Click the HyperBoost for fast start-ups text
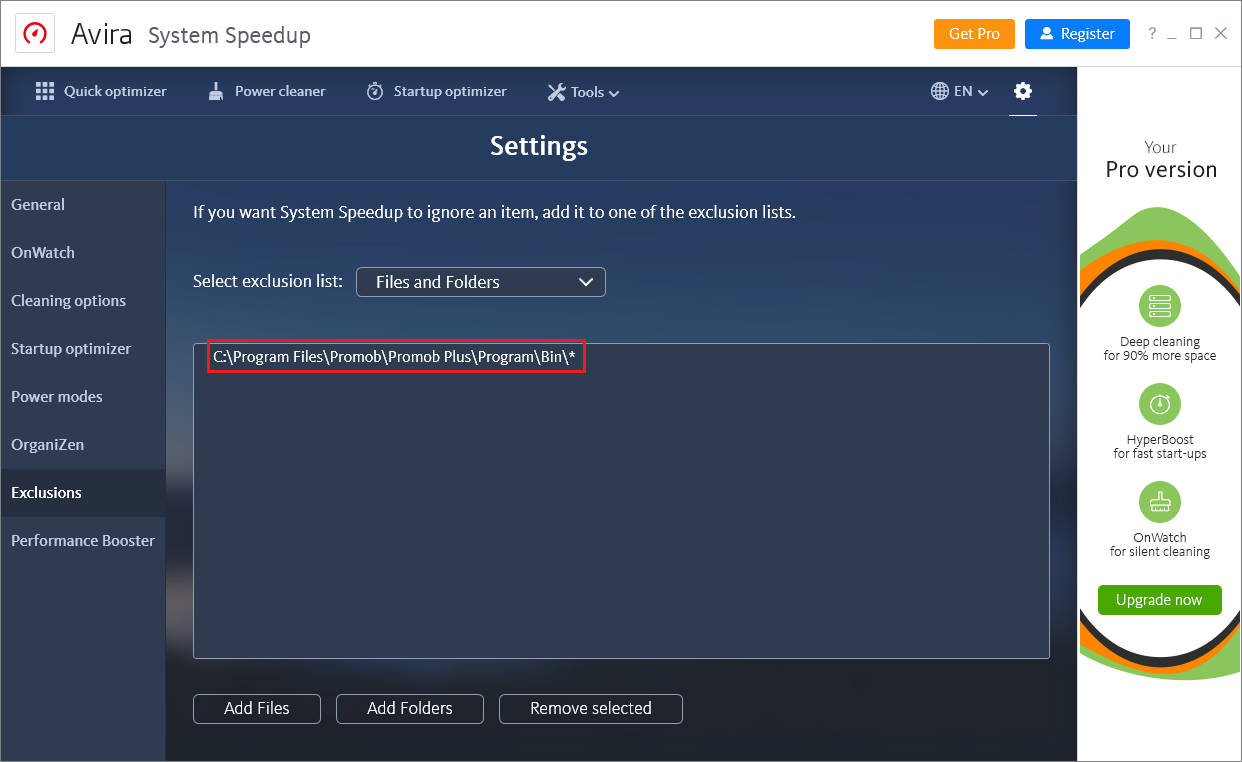The height and width of the screenshot is (762, 1242). [x=1160, y=447]
